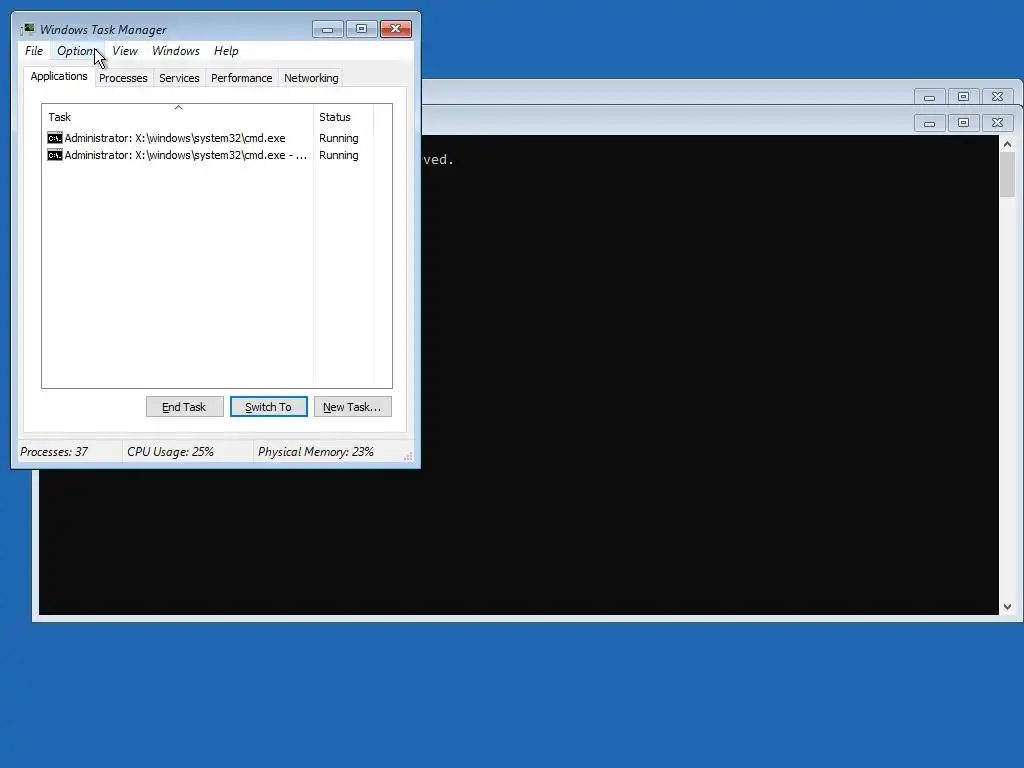Switch to the Networking tab

click(311, 78)
